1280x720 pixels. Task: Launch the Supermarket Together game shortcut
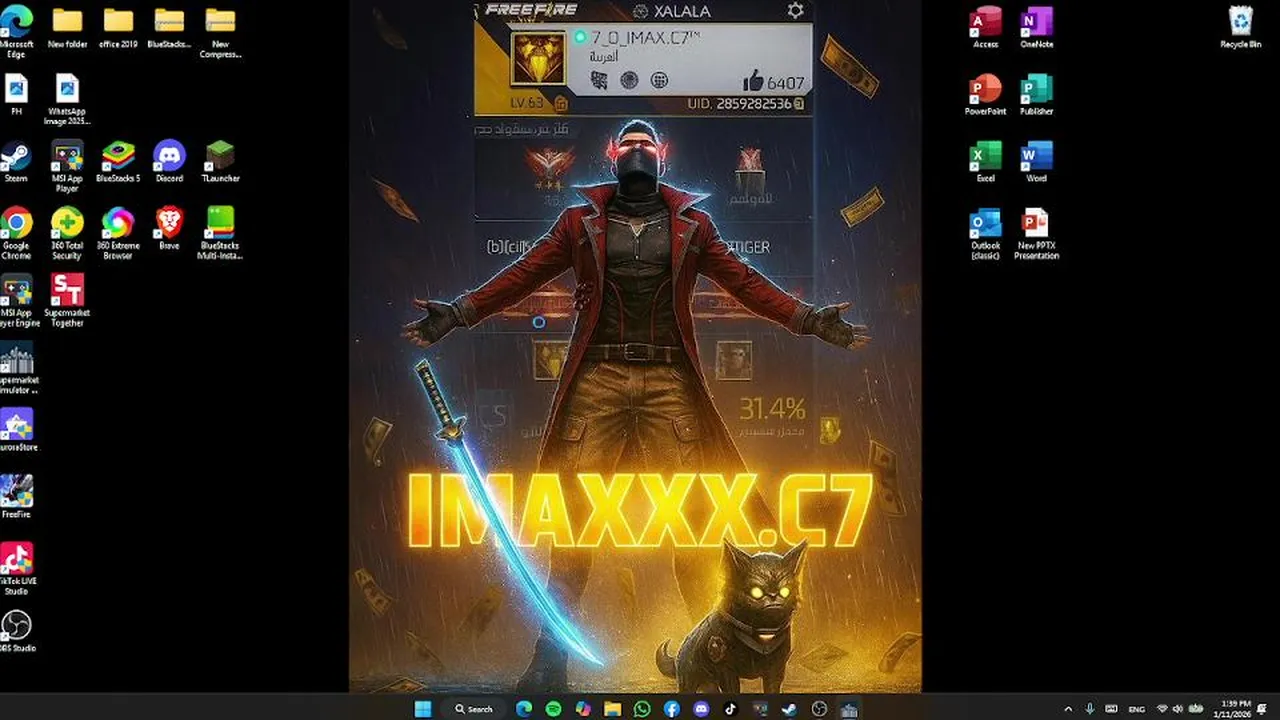[x=67, y=300]
